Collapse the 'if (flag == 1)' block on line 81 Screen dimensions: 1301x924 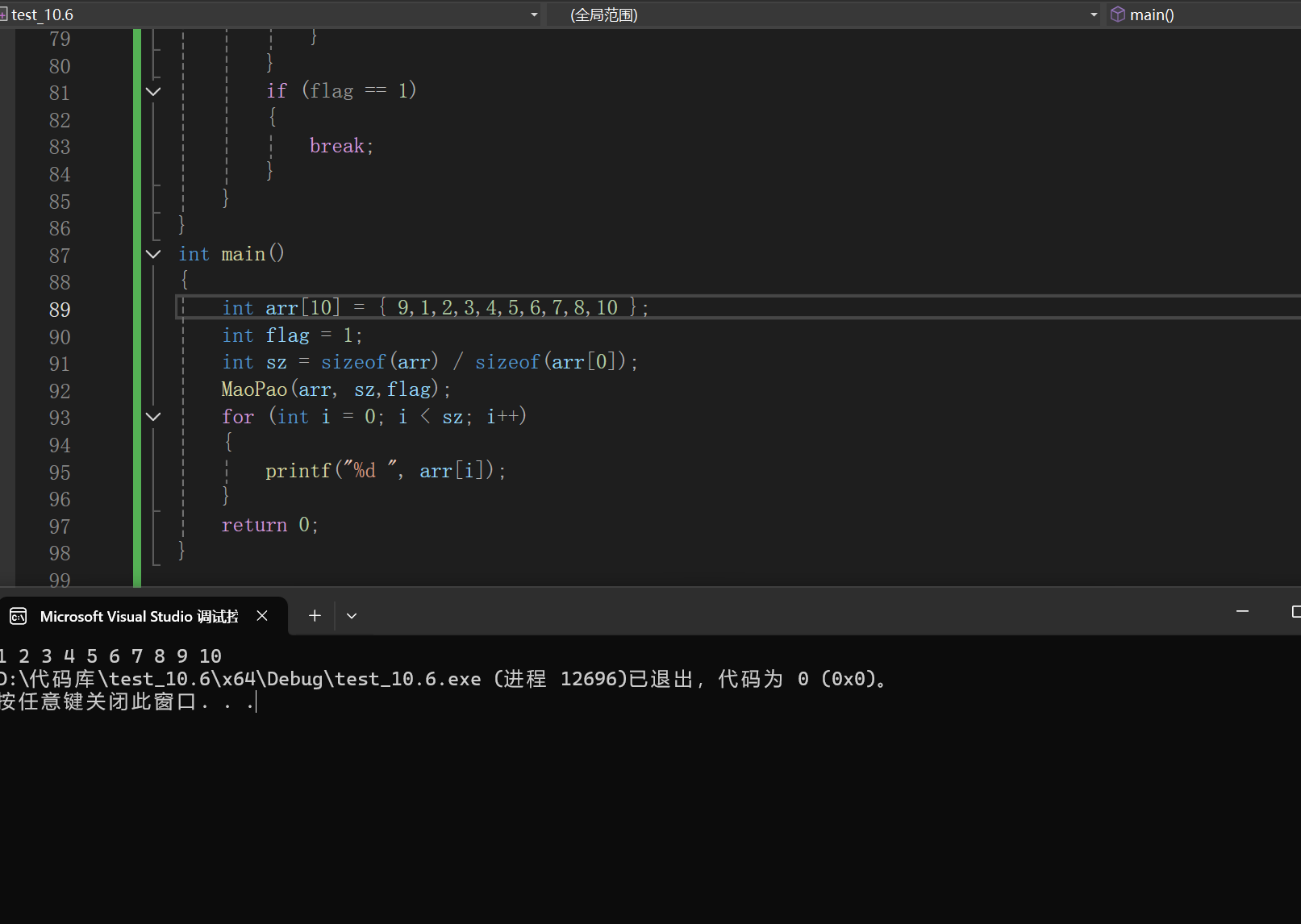153,92
